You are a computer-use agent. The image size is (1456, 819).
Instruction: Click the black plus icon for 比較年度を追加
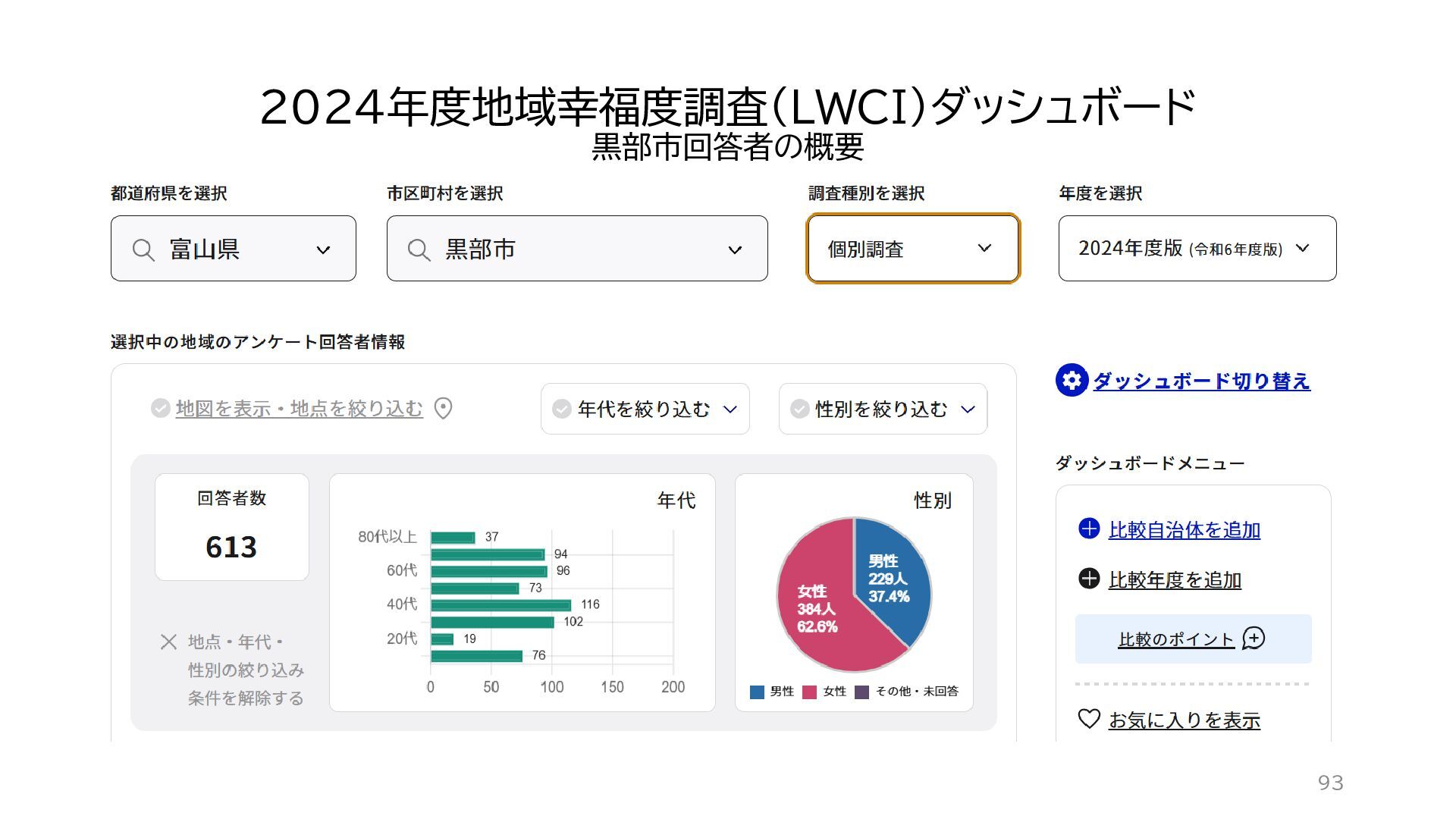pos(1089,579)
